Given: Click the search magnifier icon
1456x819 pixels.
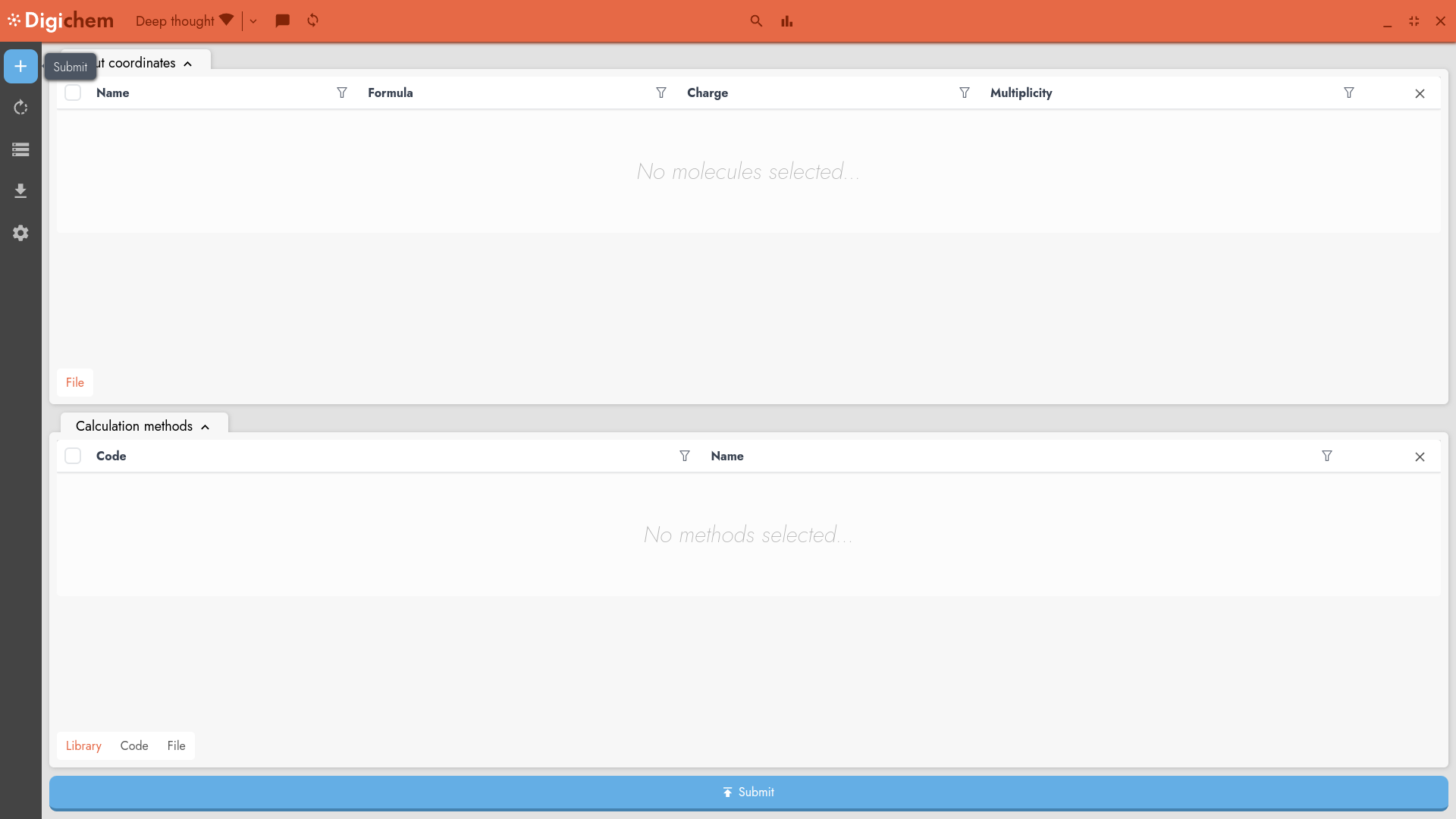Looking at the screenshot, I should point(756,20).
